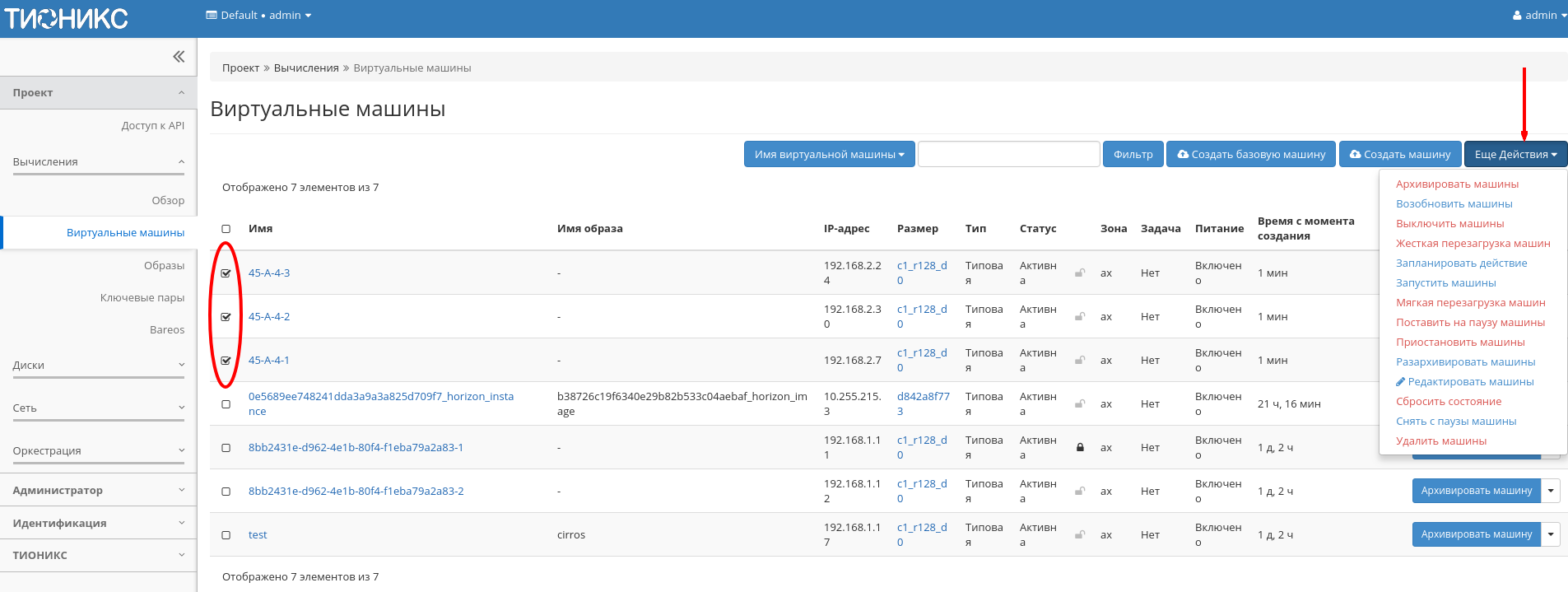Click the pencil icon Edit machines item
Screen dimensions: 1568x592
pos(1400,382)
